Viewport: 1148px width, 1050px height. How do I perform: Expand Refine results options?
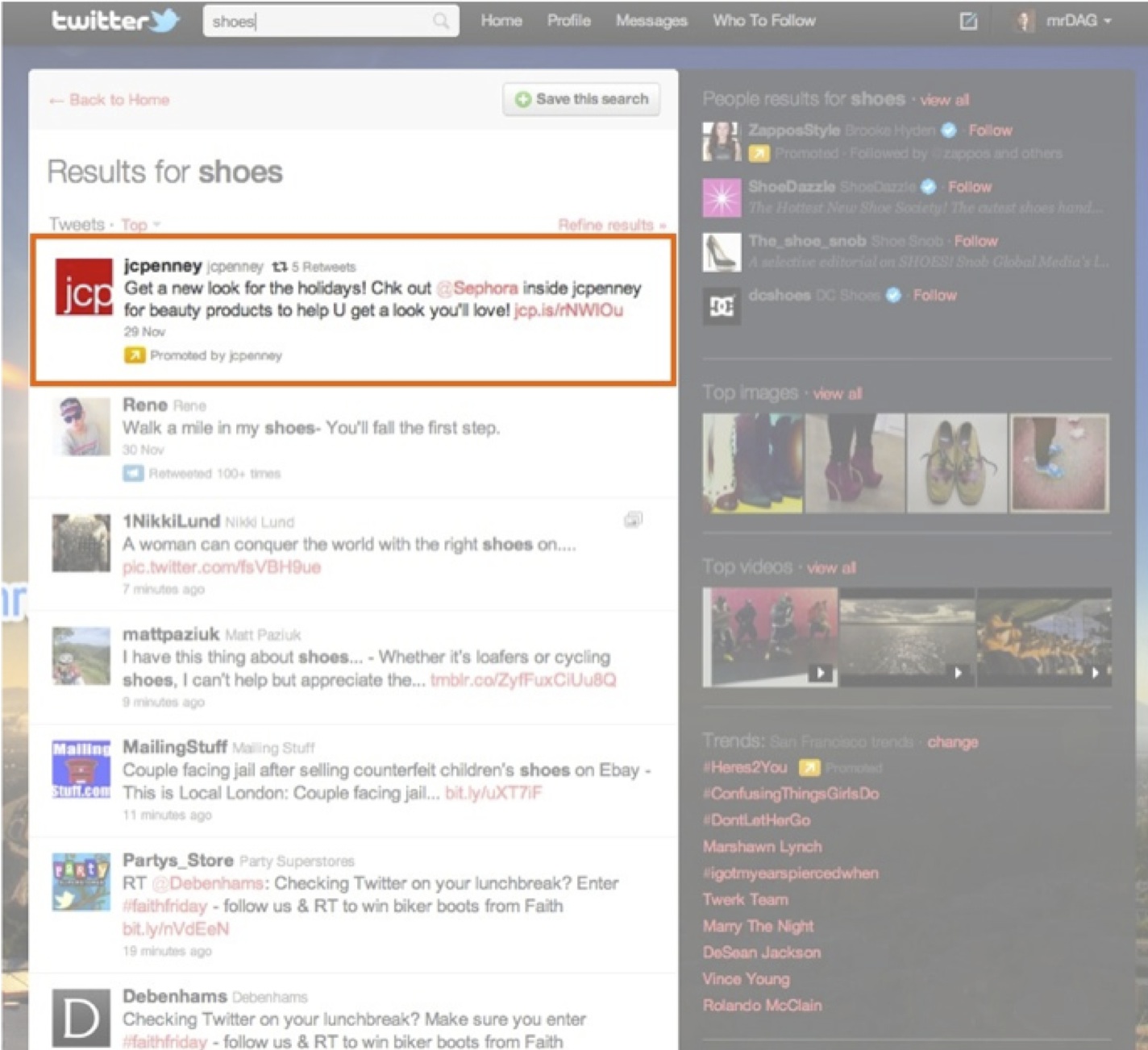[612, 225]
